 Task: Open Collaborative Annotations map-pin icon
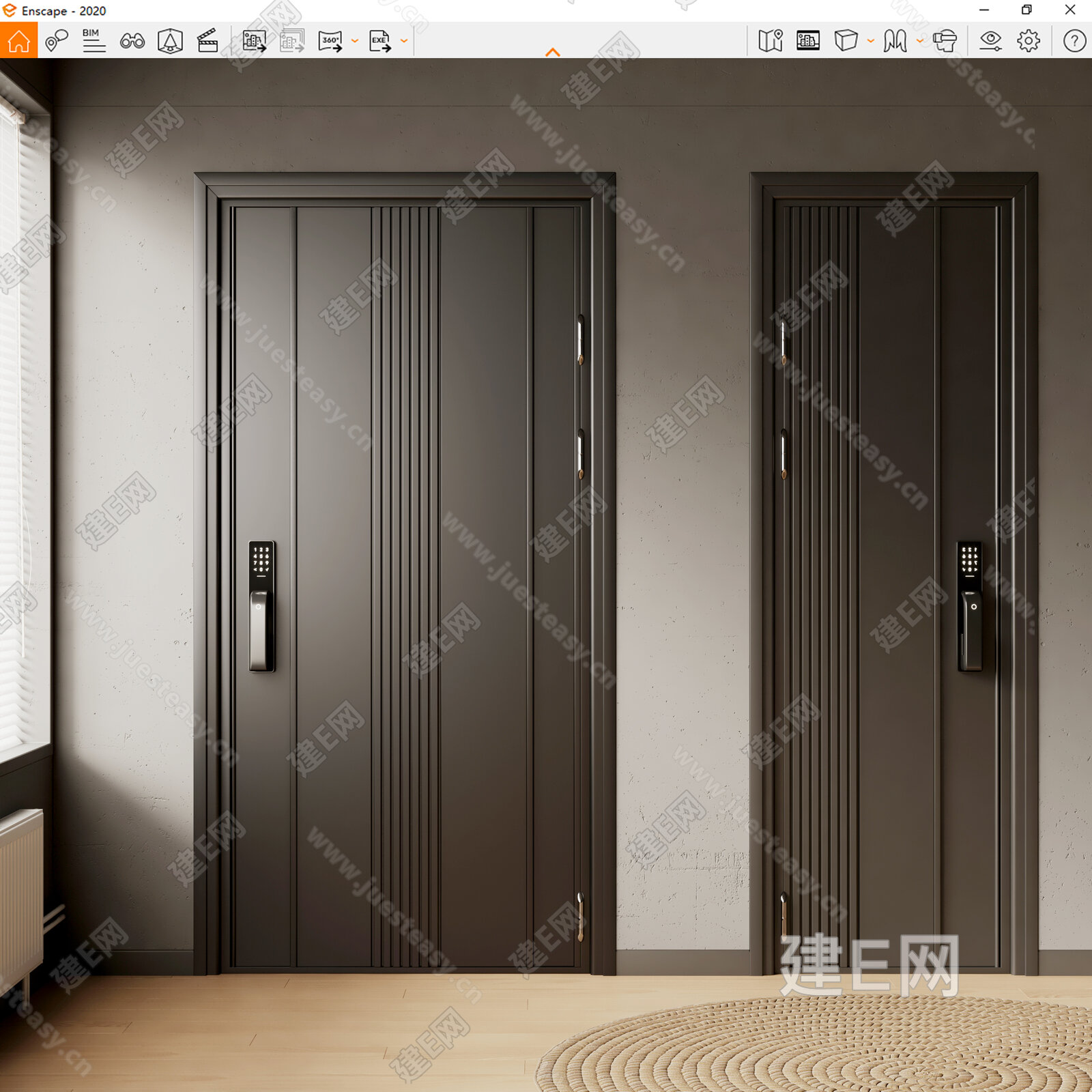(57, 41)
